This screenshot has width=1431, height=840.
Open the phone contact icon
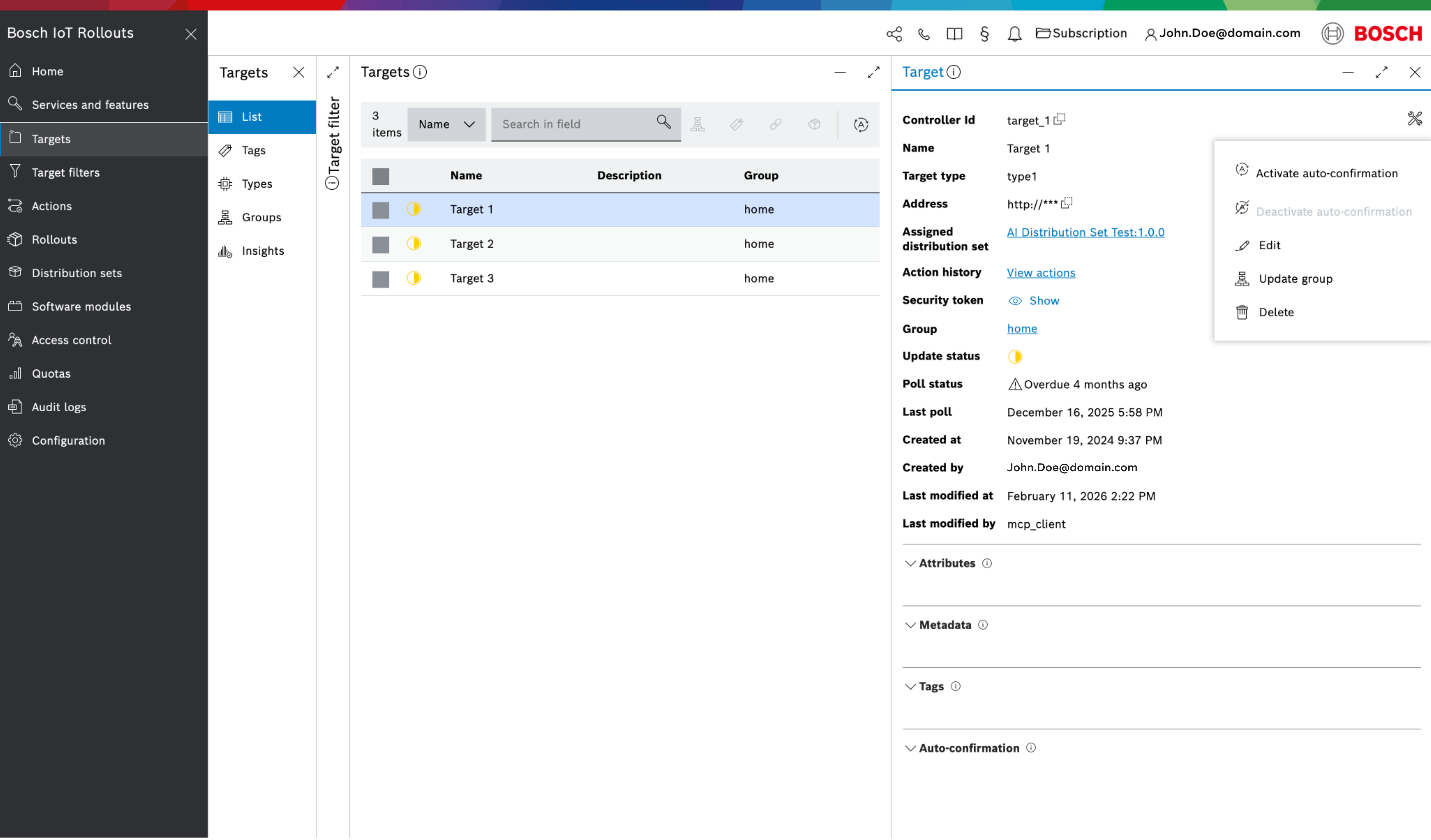coord(924,34)
